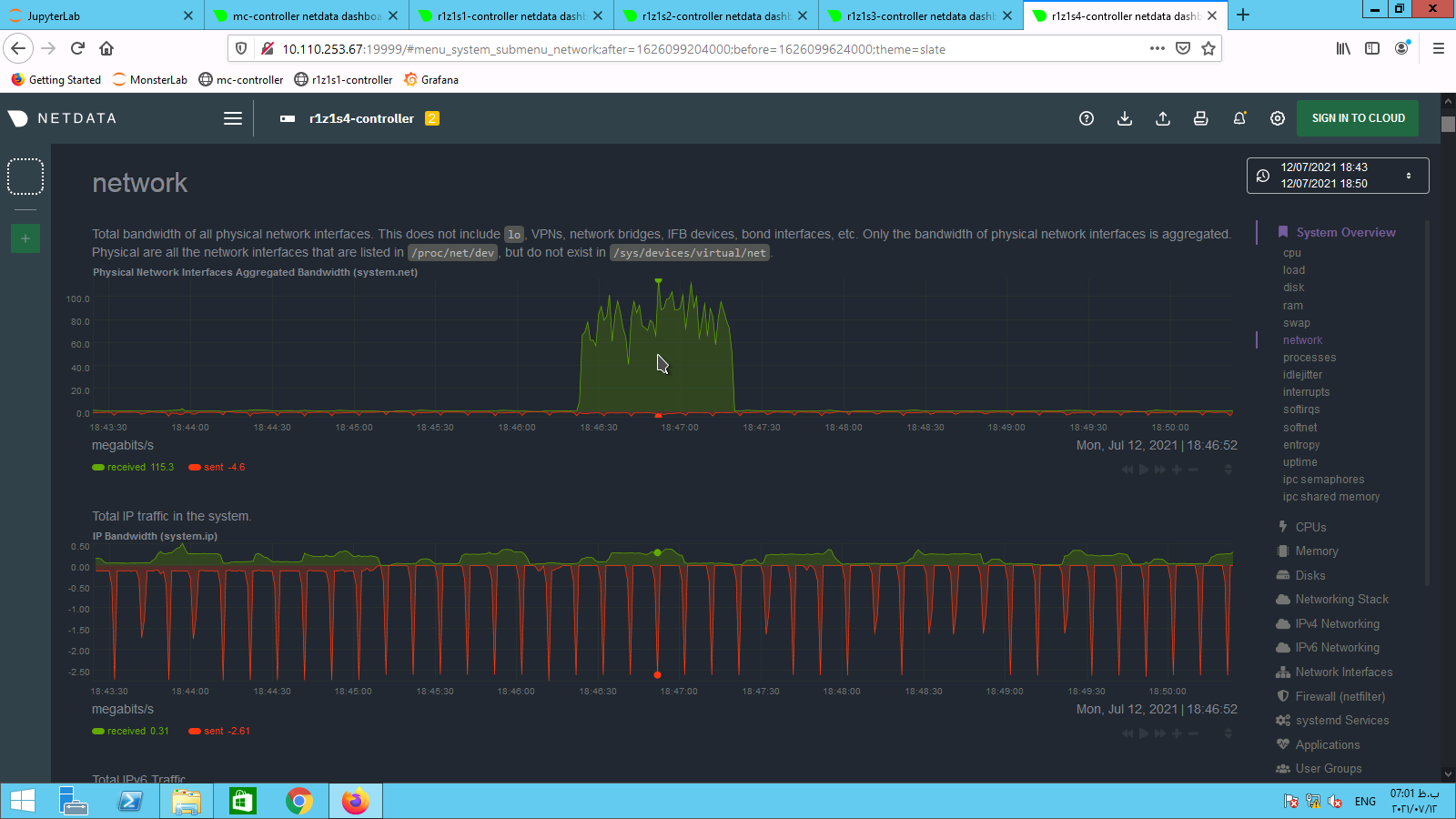This screenshot has height=819, width=1456.
Task: Open Firefox from the Windows taskbar
Action: [355, 801]
